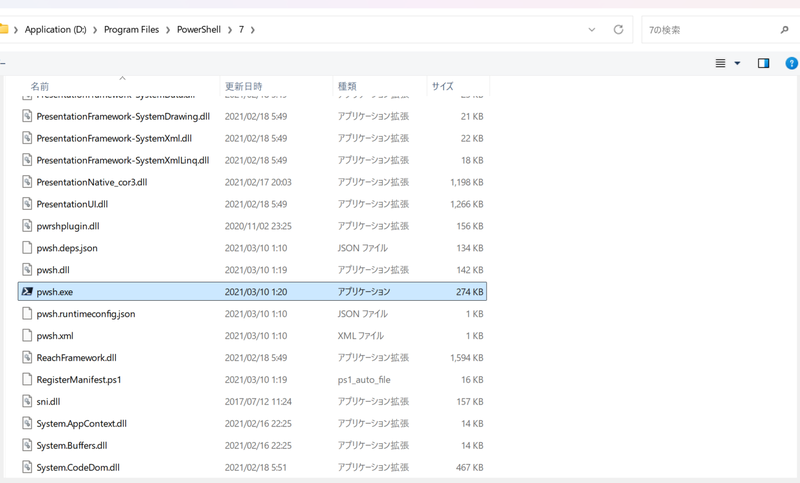Click RegisterManifest.ps1 file icon
The width and height of the screenshot is (800, 483).
(x=27, y=379)
